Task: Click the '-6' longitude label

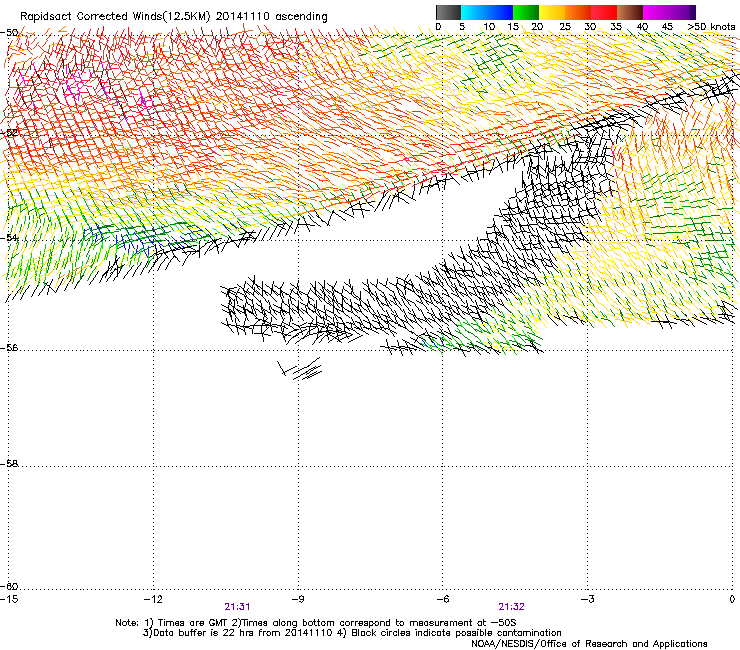Action: coord(442,599)
